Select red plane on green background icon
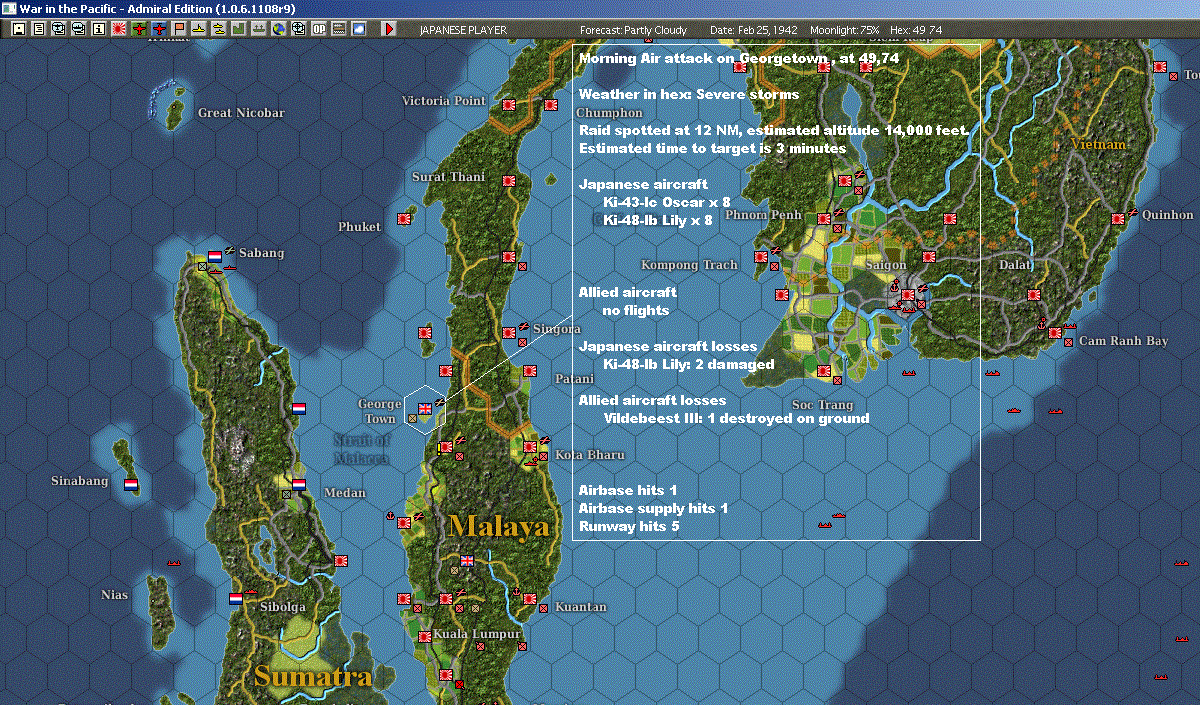Image resolution: width=1200 pixels, height=705 pixels. point(138,29)
